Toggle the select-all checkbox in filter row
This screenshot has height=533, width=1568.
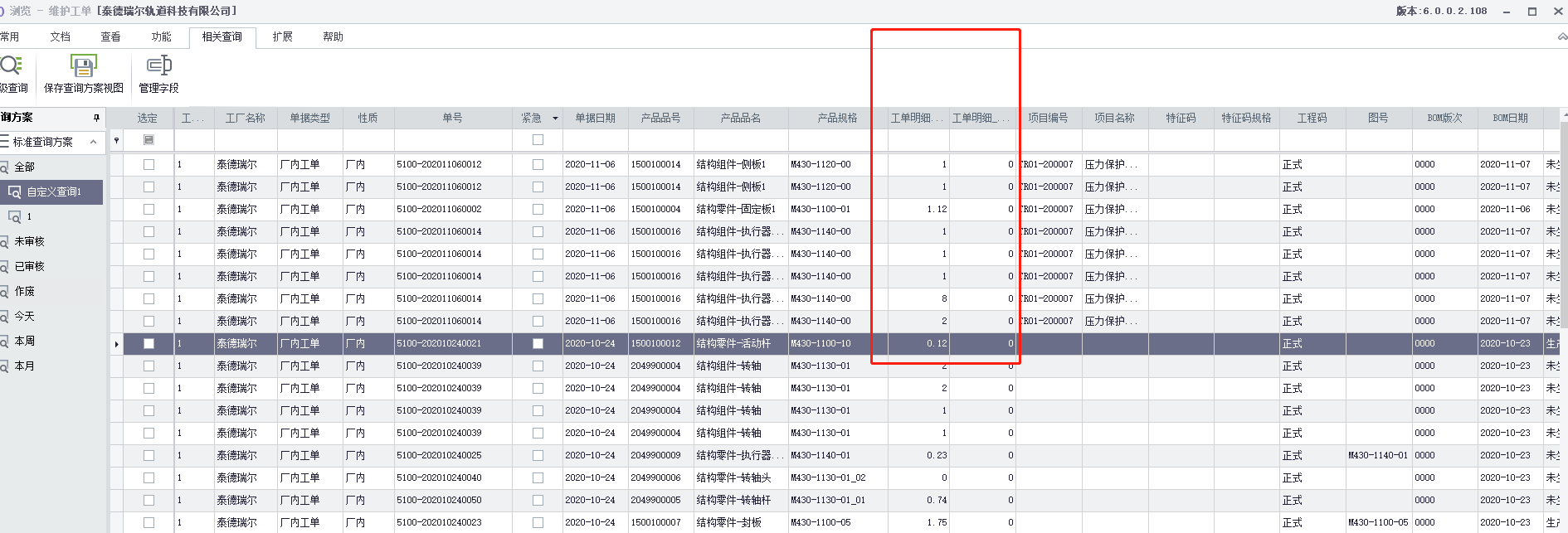click(x=149, y=140)
